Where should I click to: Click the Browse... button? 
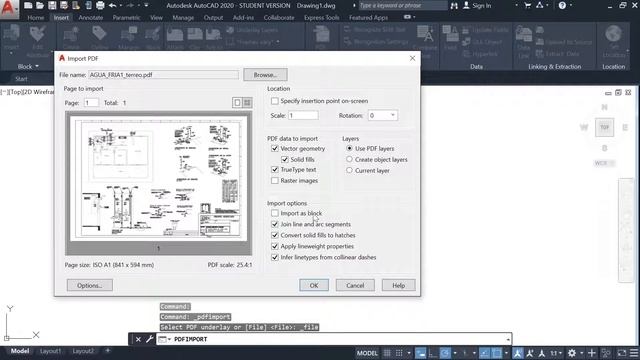pyautogui.click(x=265, y=75)
